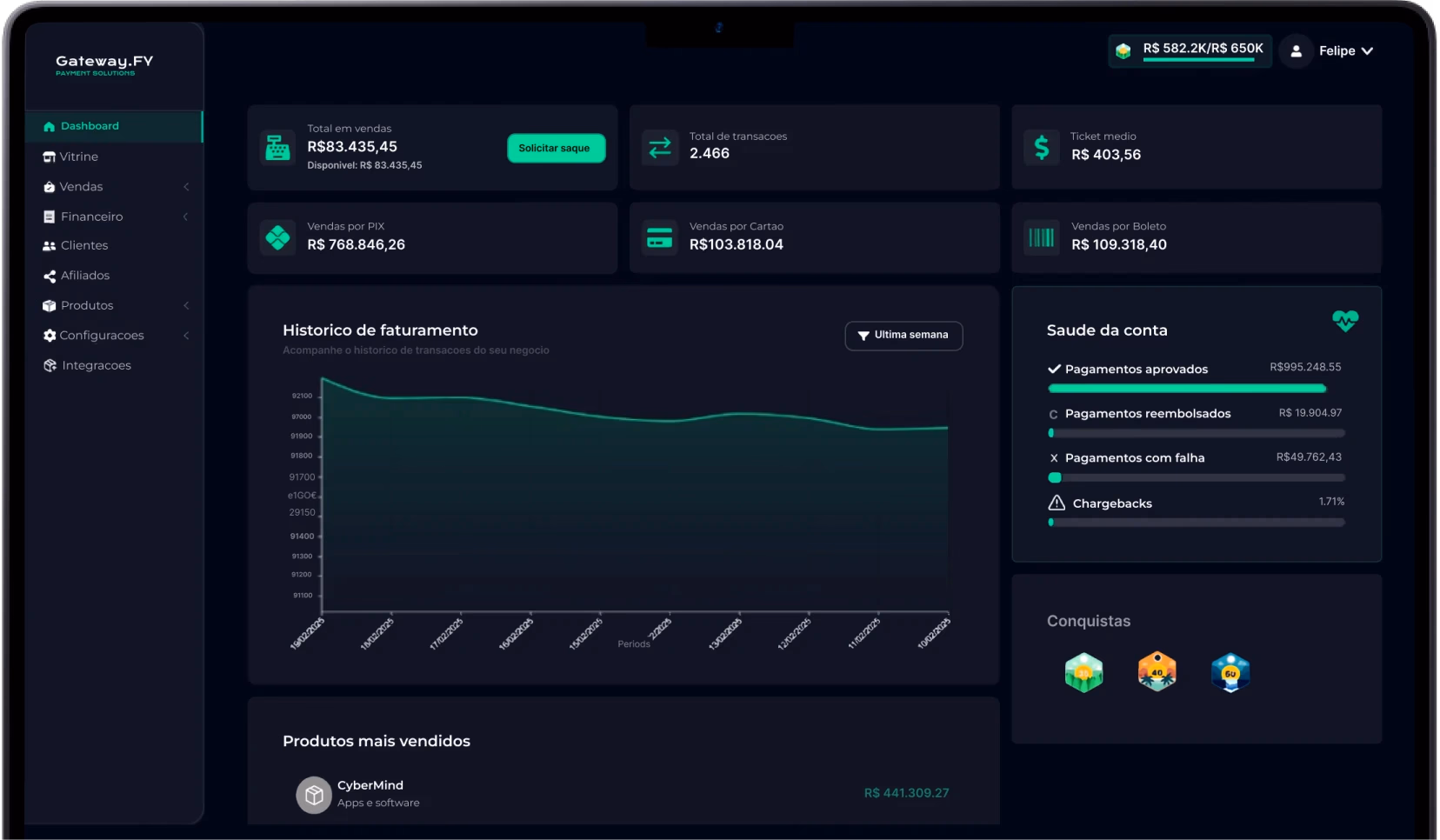
Task: Click the barcode icon on Vendas por Boleto
Action: [x=1042, y=237]
